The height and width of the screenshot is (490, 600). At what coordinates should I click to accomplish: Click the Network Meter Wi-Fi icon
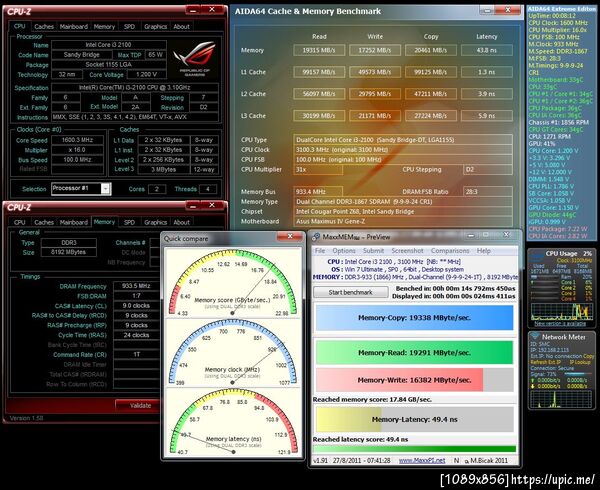click(x=535, y=337)
